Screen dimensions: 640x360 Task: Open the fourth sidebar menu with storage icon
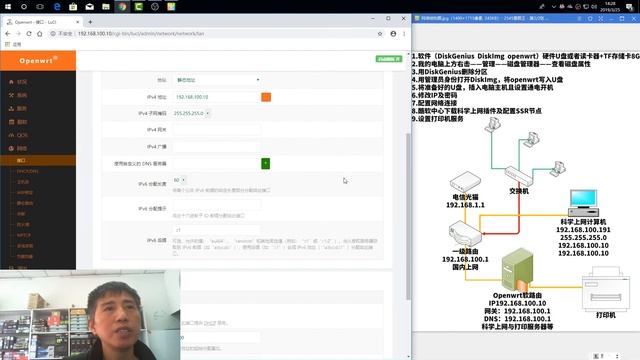point(18,122)
